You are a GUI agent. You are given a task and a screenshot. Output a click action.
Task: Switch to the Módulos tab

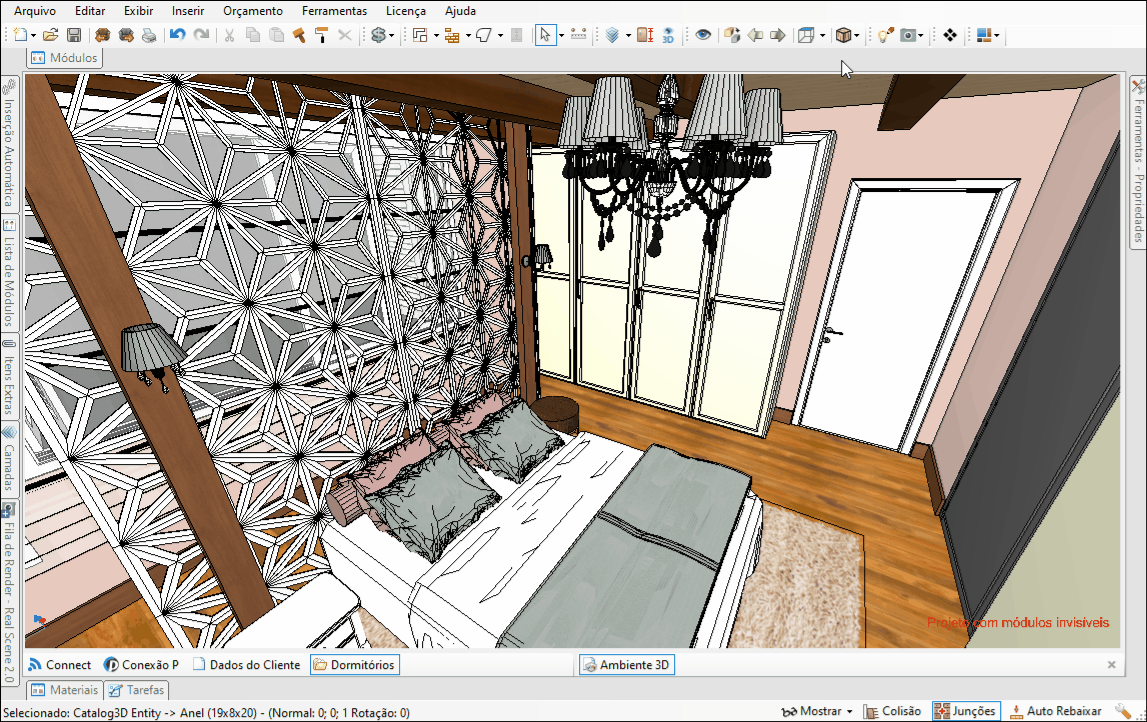(x=64, y=58)
